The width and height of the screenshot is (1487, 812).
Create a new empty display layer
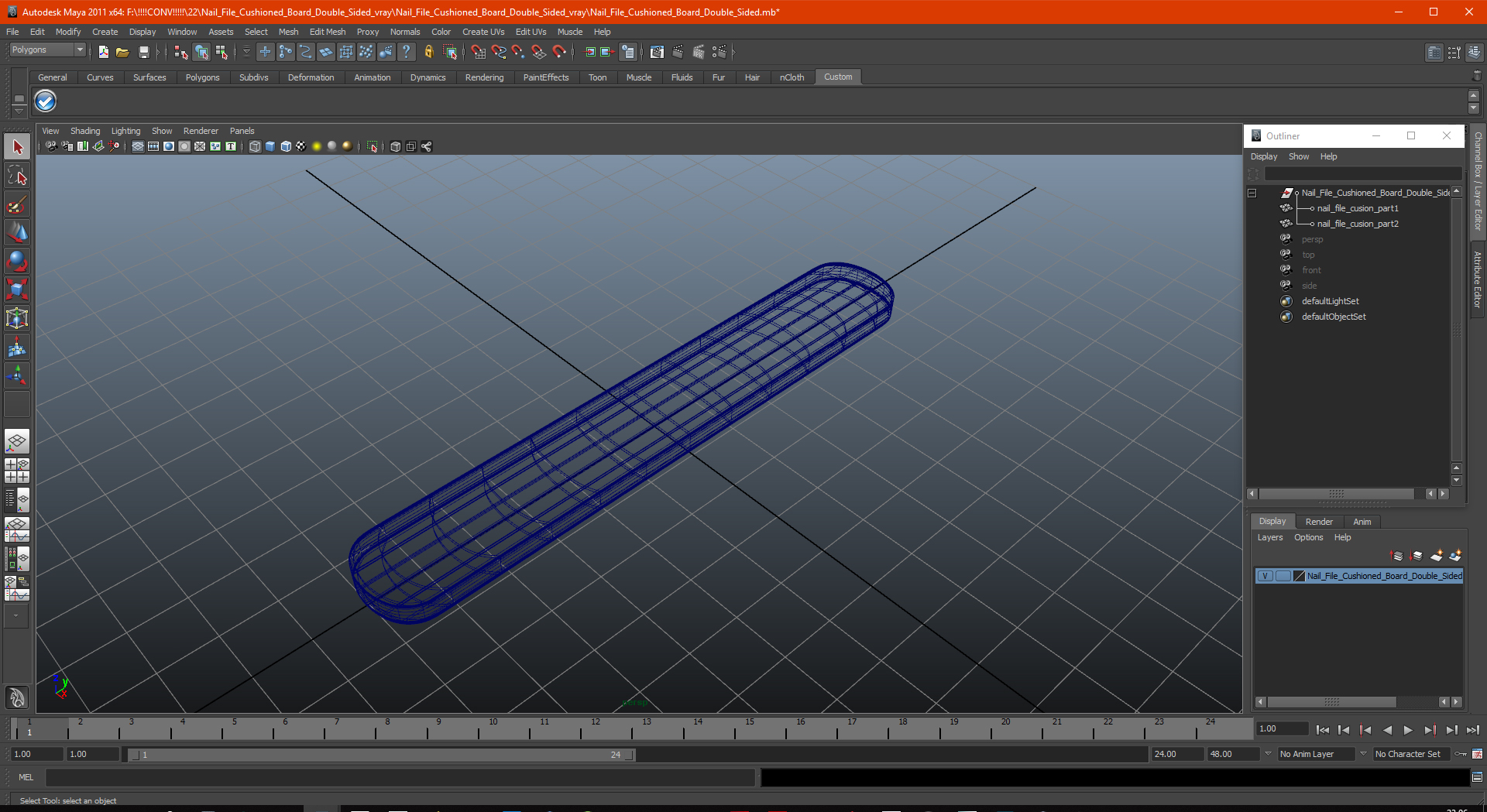click(x=1437, y=556)
